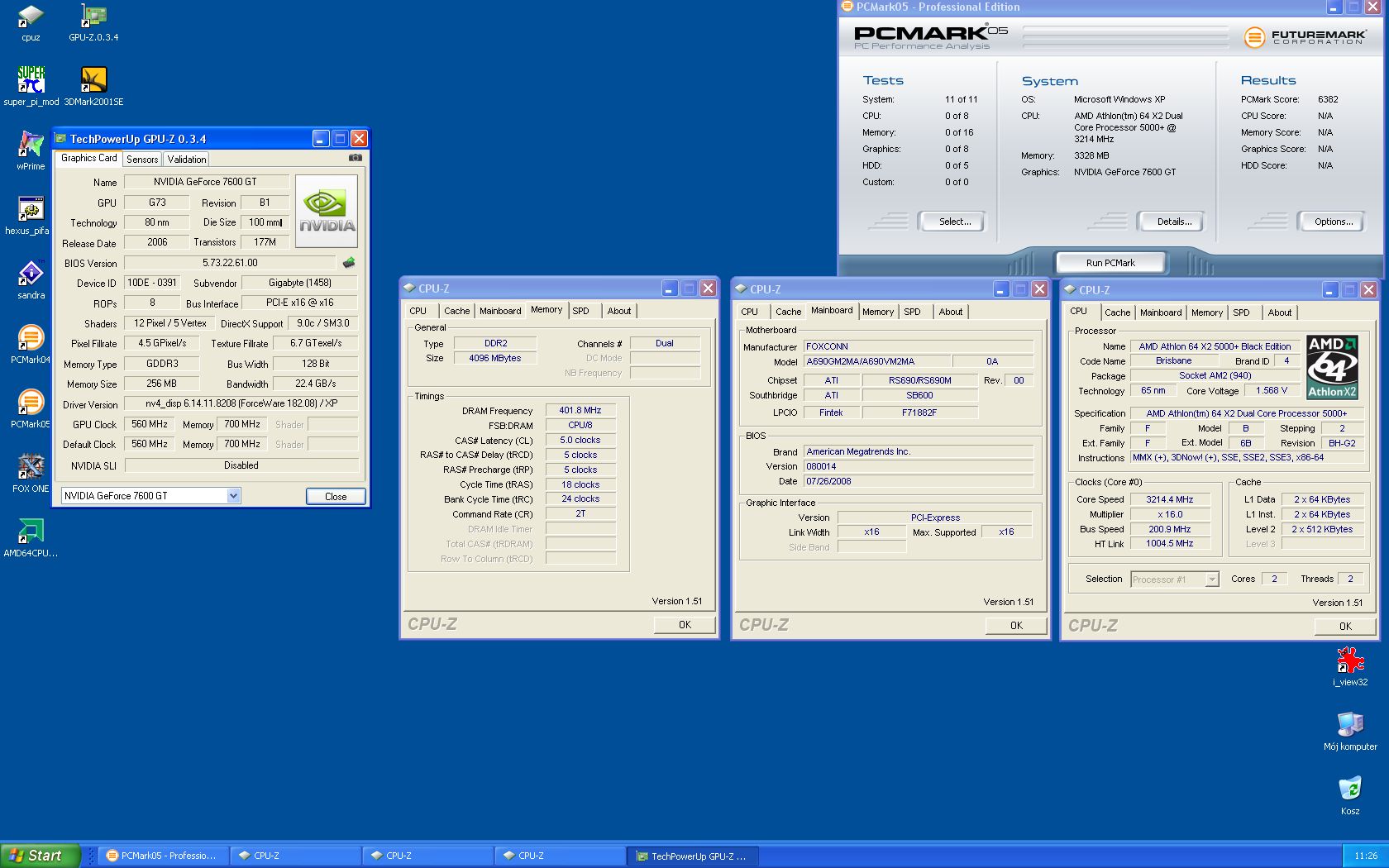The image size is (1389, 868).
Task: Open the cpuz desktop shortcut
Action: [31, 22]
